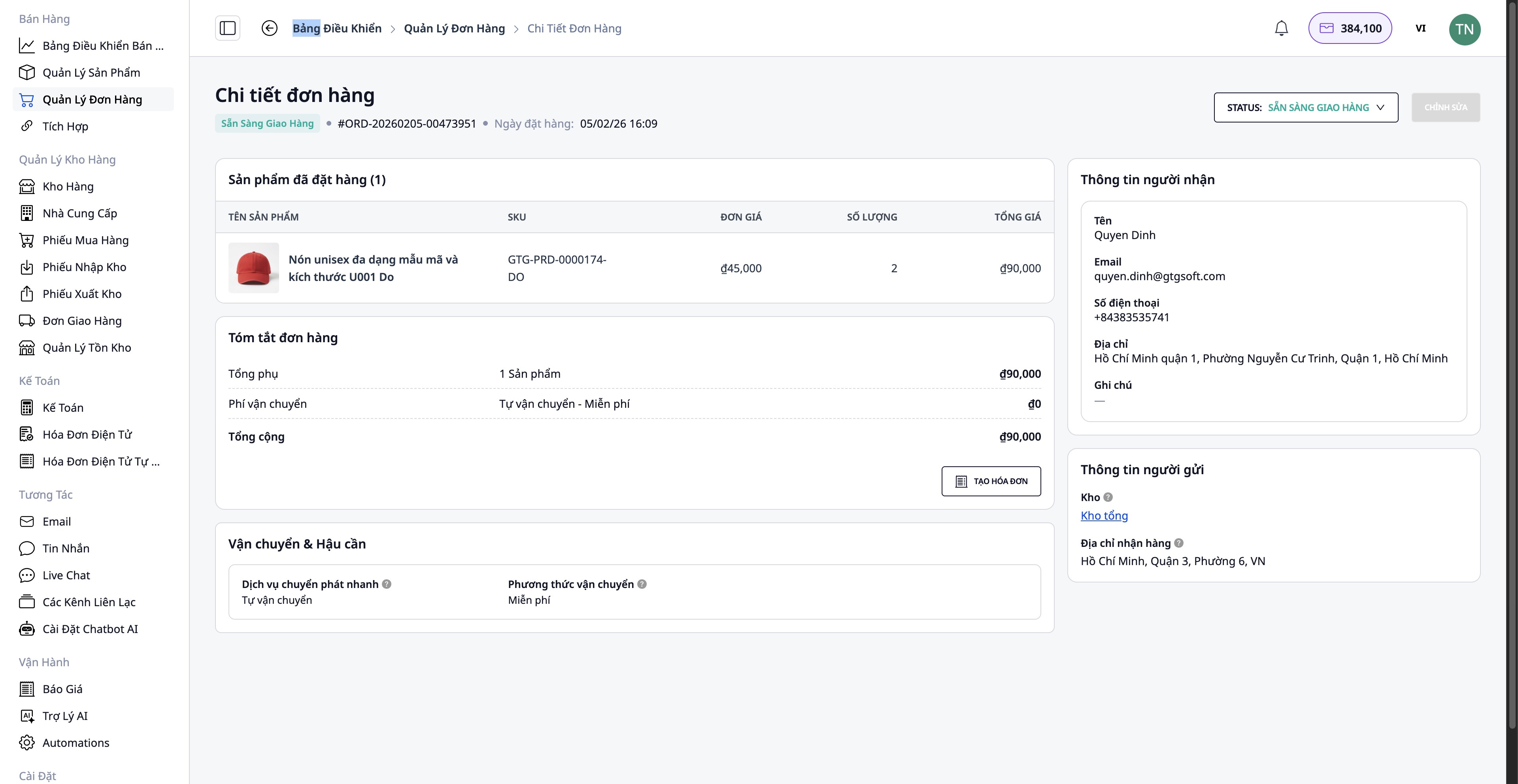Click the 384,100 credit balance badge

pyautogui.click(x=1350, y=28)
